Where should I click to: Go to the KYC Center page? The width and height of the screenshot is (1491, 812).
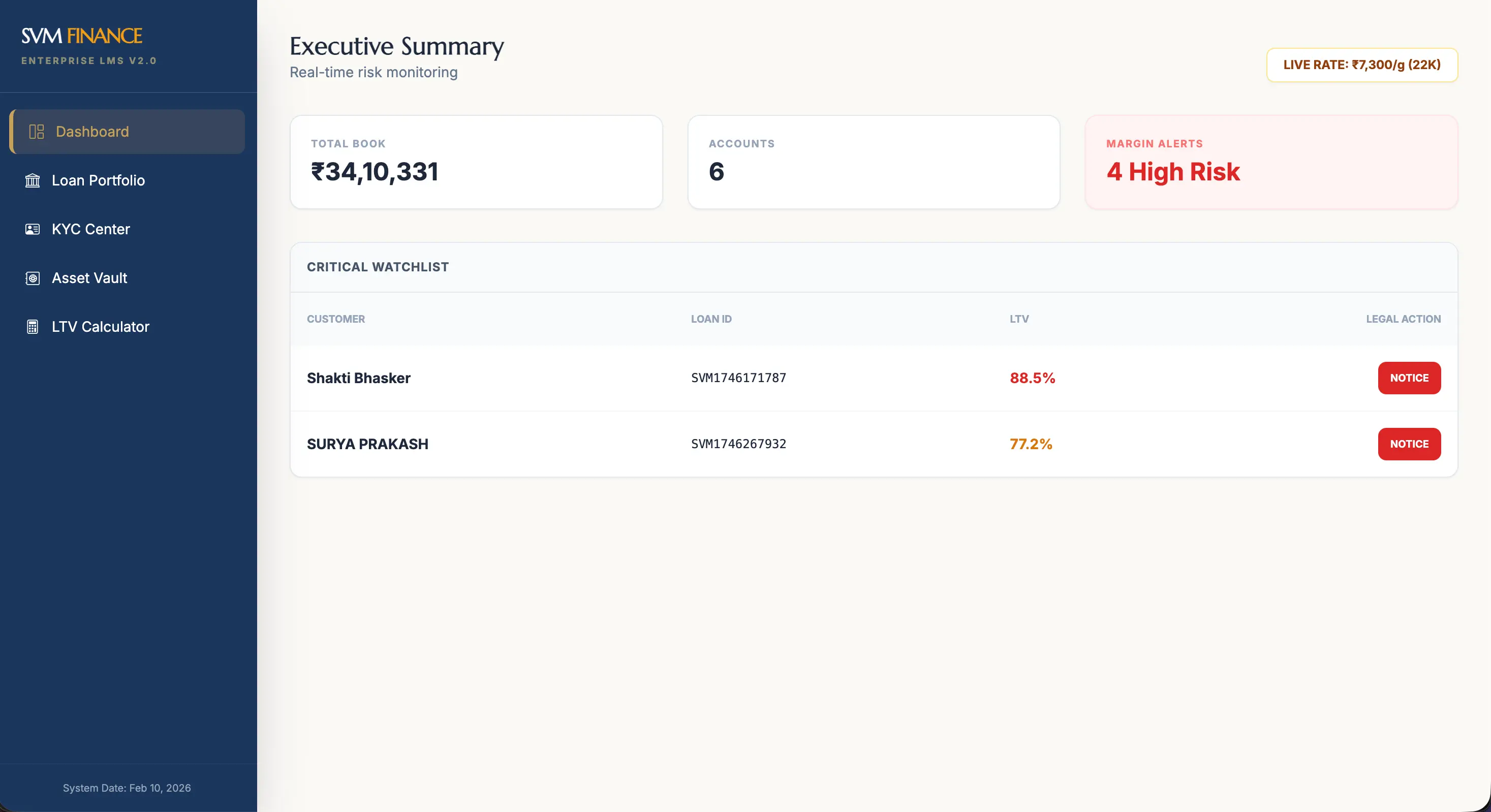click(x=91, y=229)
